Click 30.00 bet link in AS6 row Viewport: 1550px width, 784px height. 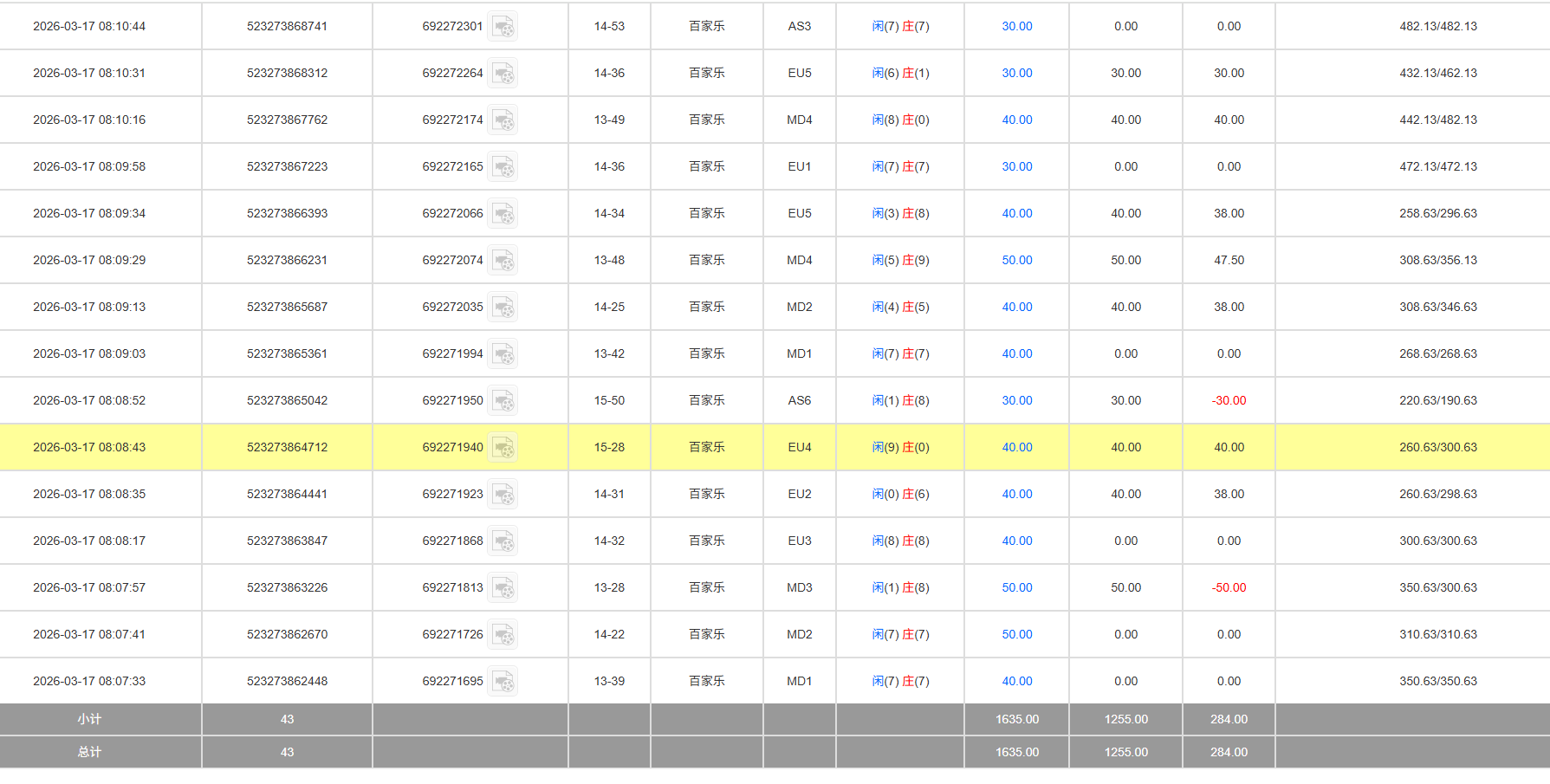[1016, 401]
